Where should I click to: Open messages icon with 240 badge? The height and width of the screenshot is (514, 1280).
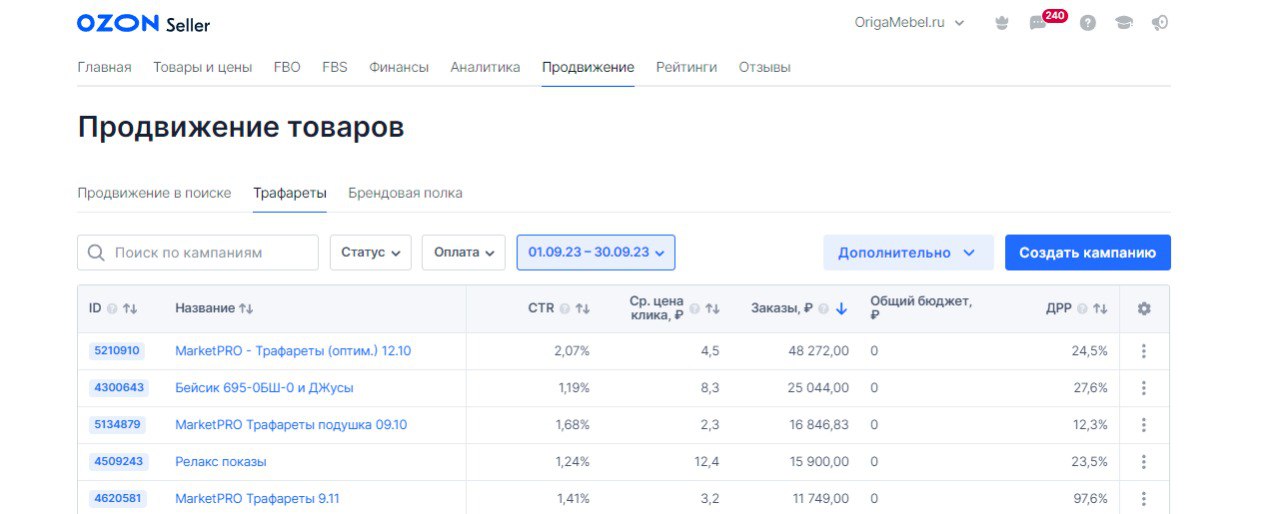1038,23
